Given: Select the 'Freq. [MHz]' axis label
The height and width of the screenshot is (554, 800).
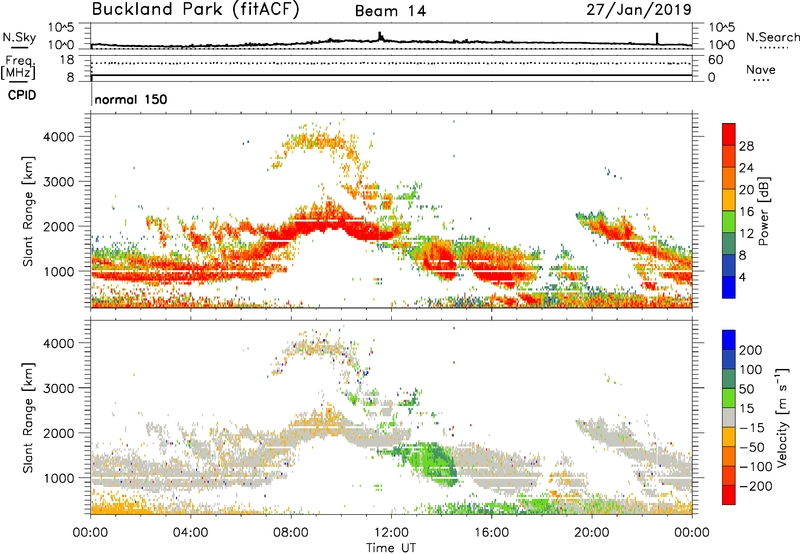Looking at the screenshot, I should click(18, 67).
